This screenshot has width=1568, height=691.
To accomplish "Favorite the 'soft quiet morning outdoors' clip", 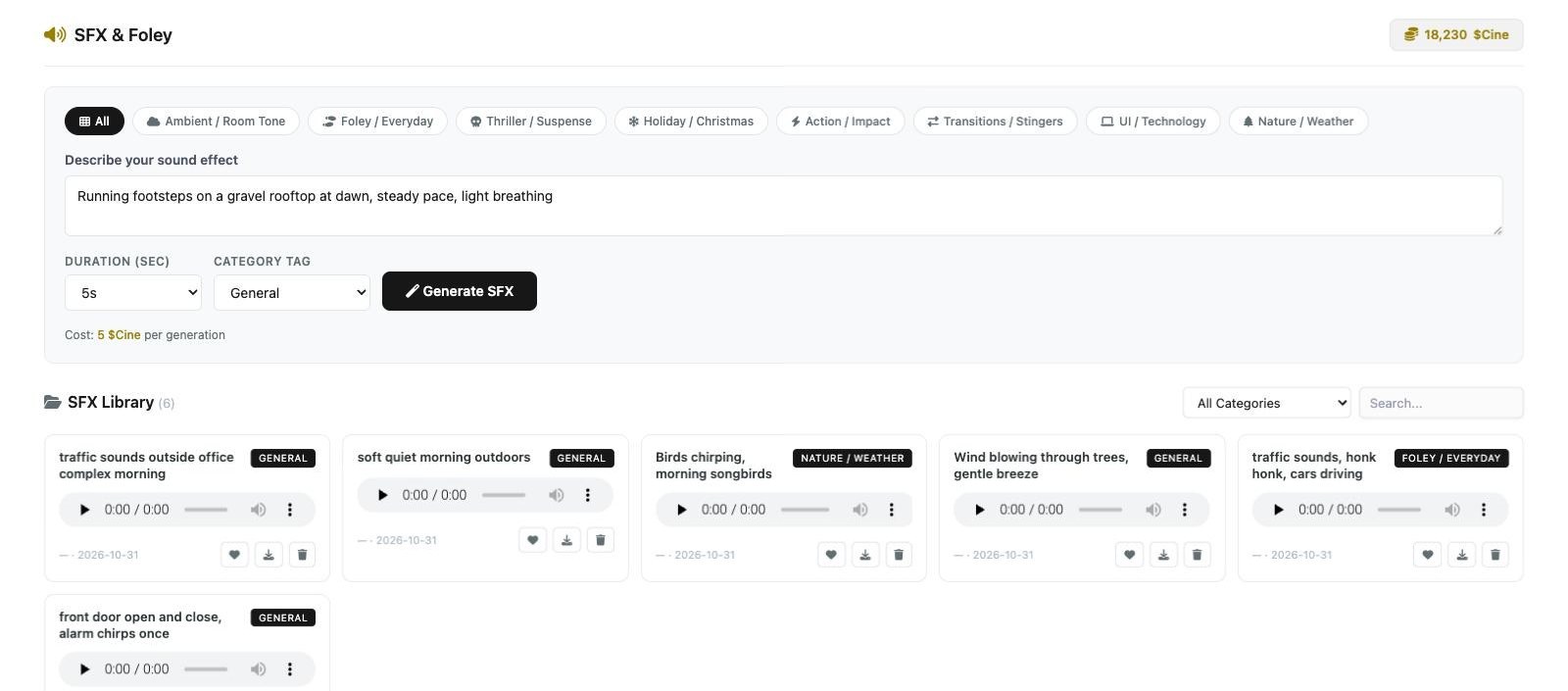I will pyautogui.click(x=532, y=540).
